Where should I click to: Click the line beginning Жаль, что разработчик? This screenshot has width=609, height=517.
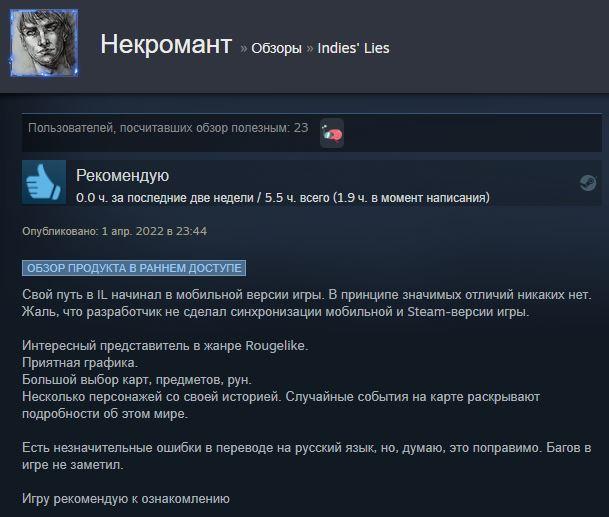click(x=276, y=312)
